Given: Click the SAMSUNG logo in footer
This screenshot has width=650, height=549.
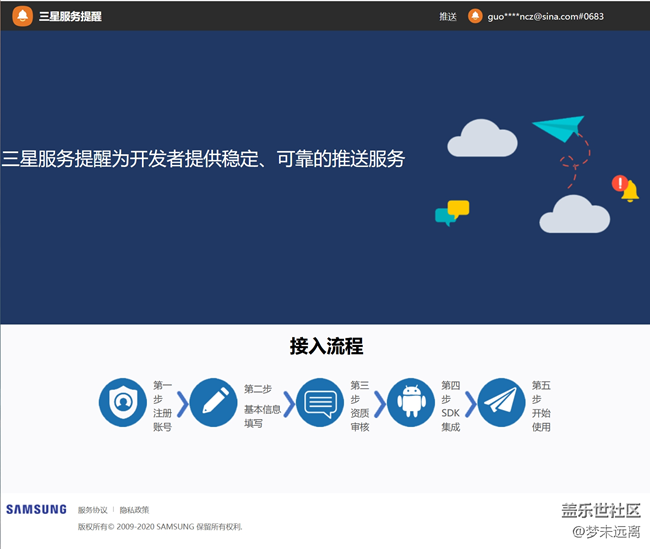Looking at the screenshot, I should [36, 510].
